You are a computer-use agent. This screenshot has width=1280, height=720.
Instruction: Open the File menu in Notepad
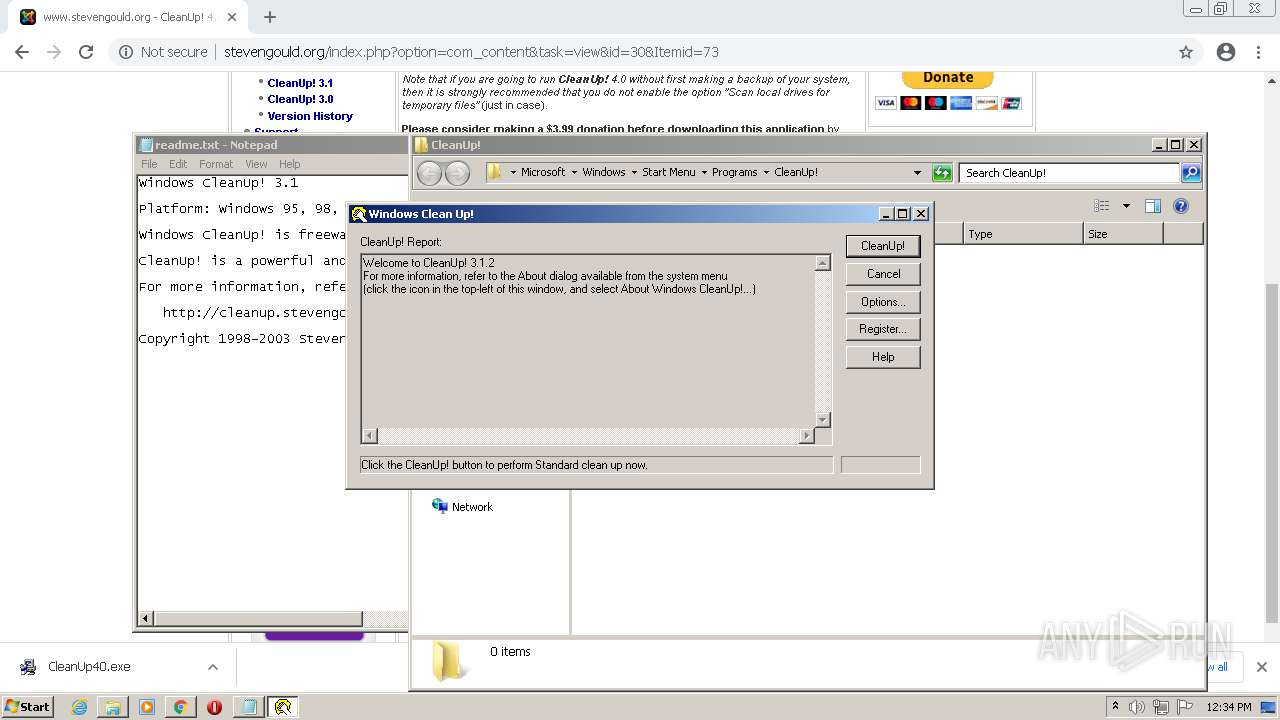tap(149, 164)
